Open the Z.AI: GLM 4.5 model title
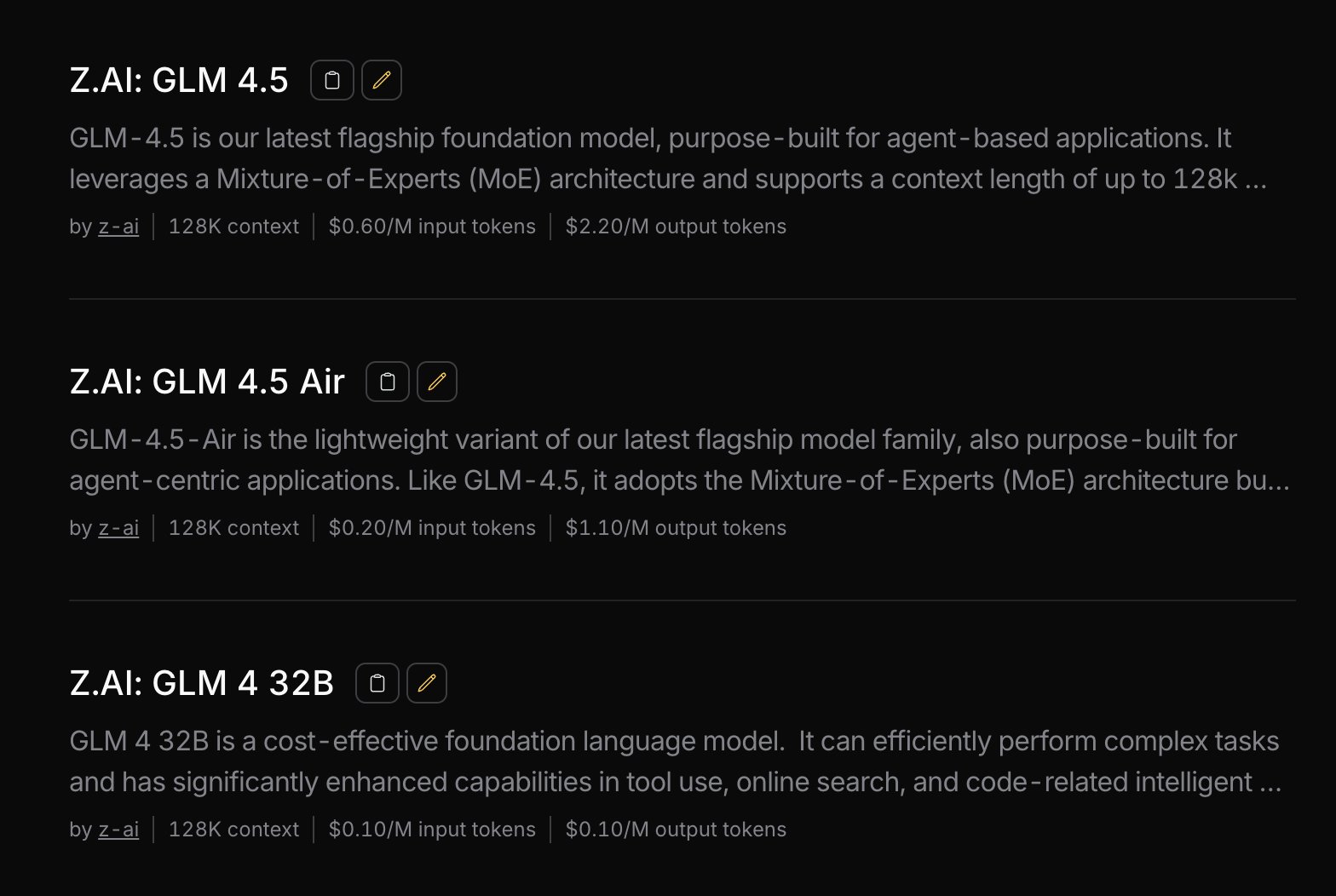 pos(179,81)
